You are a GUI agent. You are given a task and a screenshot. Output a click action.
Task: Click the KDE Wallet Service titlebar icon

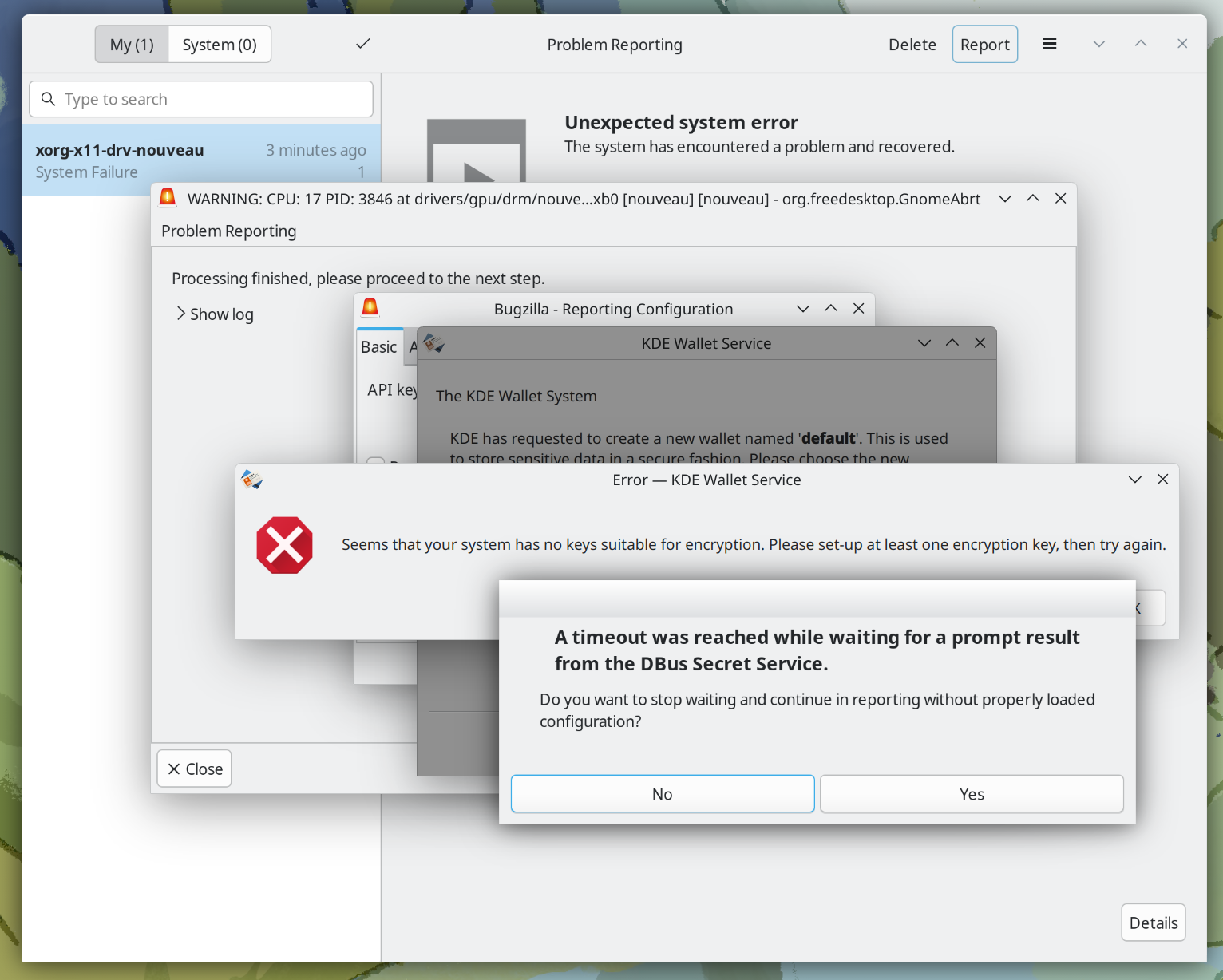433,343
